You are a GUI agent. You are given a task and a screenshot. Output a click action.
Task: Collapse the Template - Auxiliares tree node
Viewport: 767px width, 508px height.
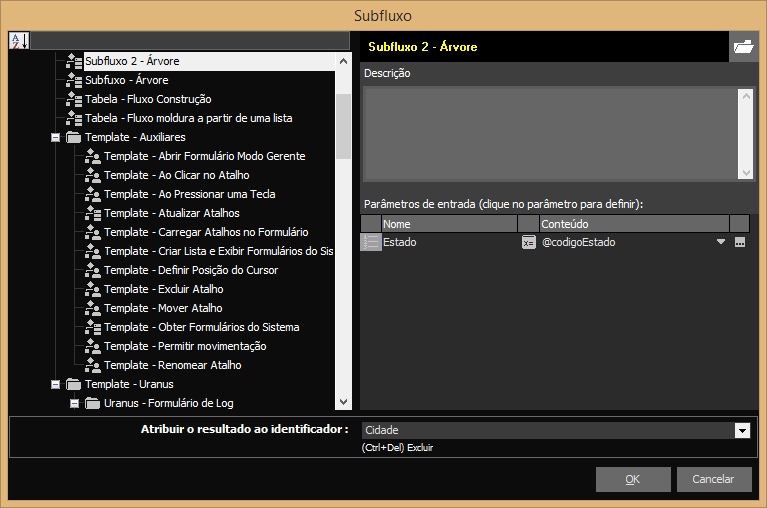pyautogui.click(x=56, y=137)
